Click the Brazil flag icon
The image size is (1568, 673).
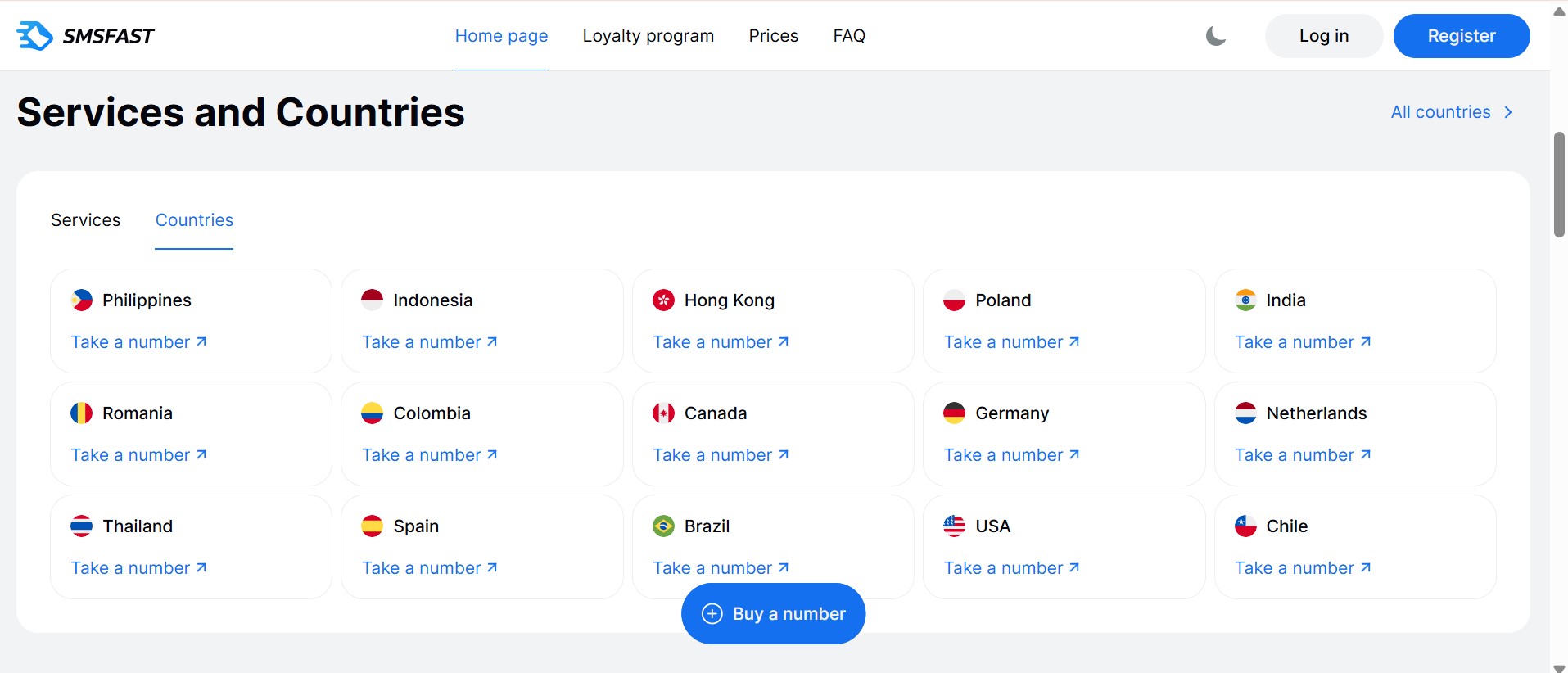click(663, 526)
